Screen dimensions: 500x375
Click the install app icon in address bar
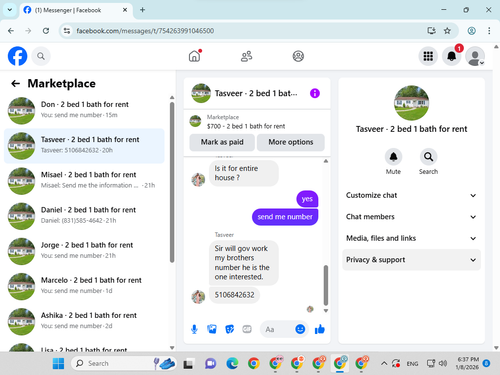click(431, 31)
